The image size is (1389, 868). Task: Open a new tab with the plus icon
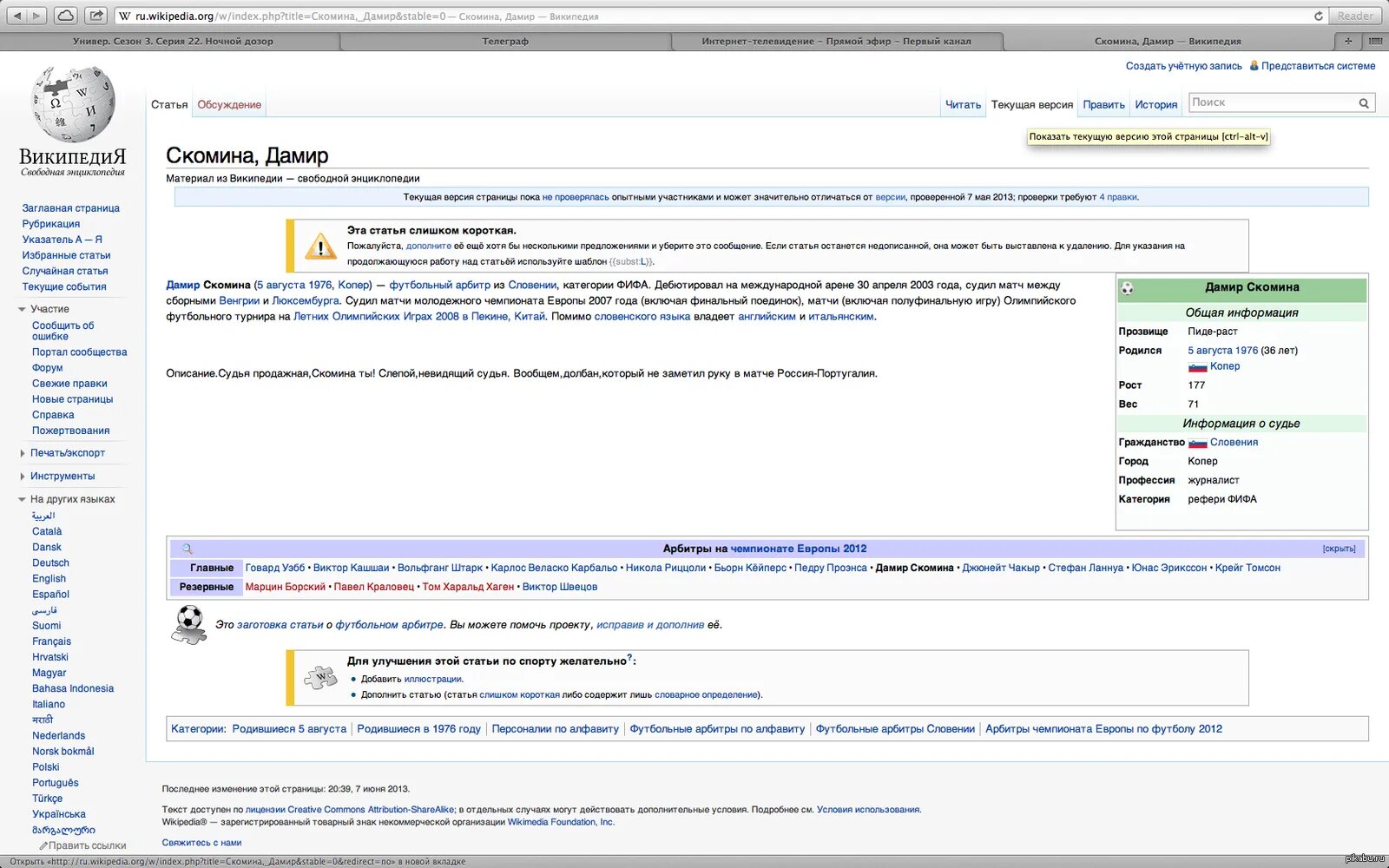pos(1348,41)
